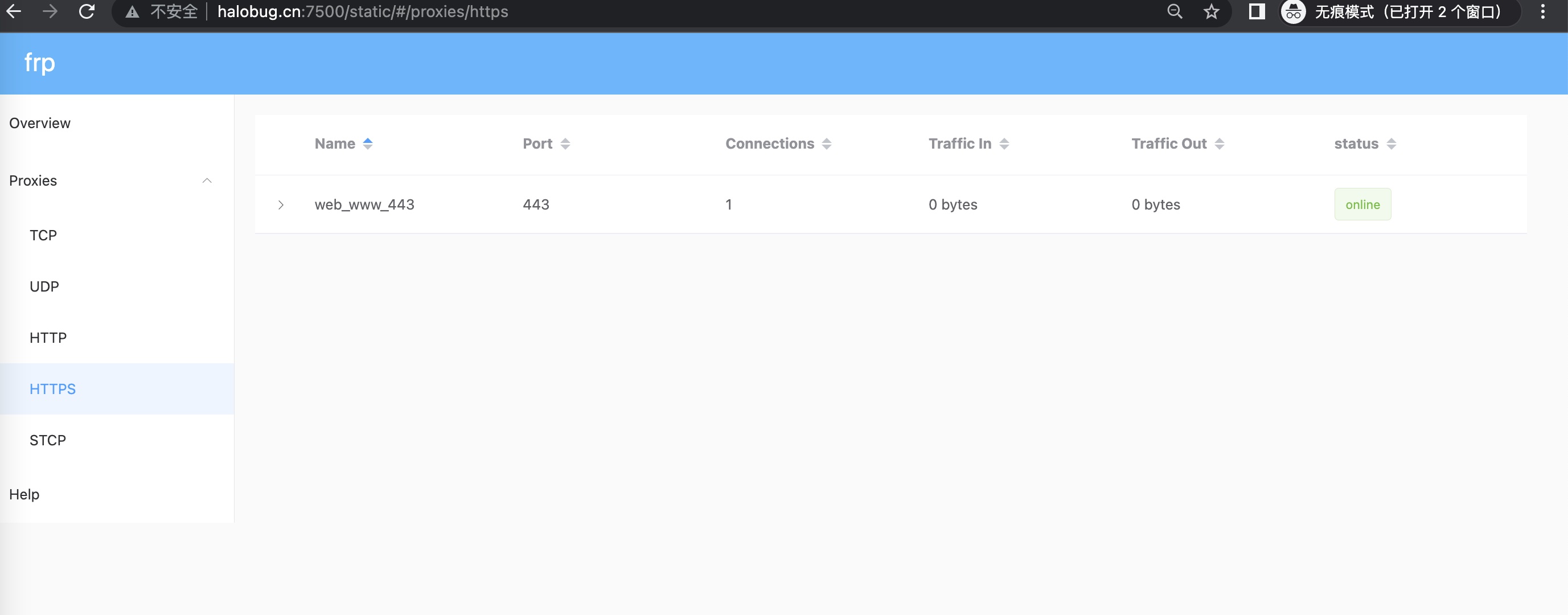Viewport: 1568px width, 615px height.
Task: Click the sort arrows beside Traffic In
Action: [x=1004, y=143]
